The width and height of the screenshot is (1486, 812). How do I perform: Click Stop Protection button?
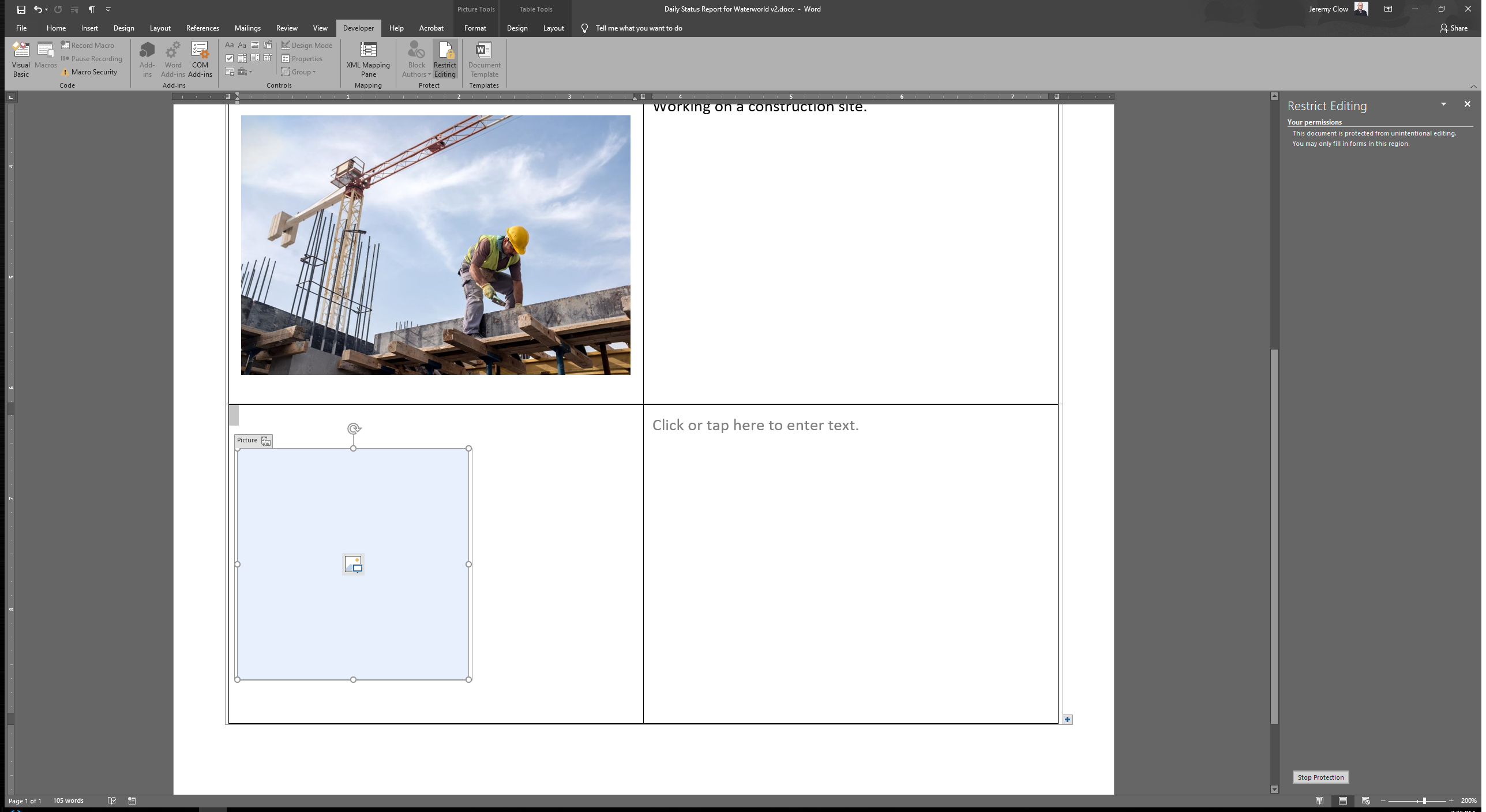coord(1320,777)
